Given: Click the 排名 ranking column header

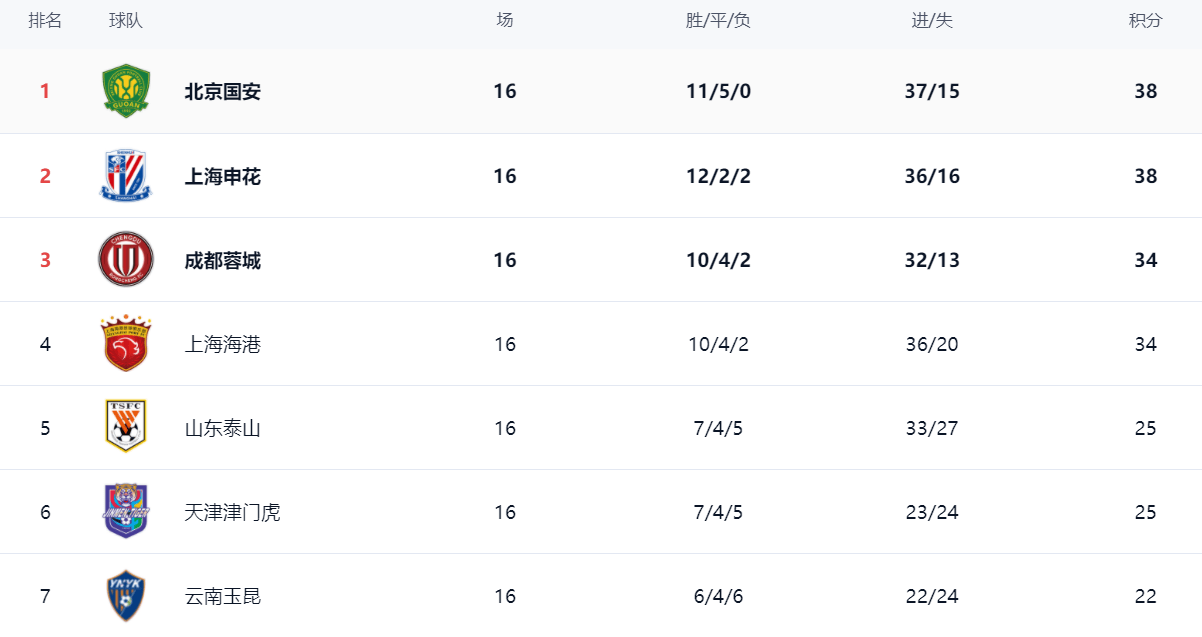Looking at the screenshot, I should click(x=45, y=20).
